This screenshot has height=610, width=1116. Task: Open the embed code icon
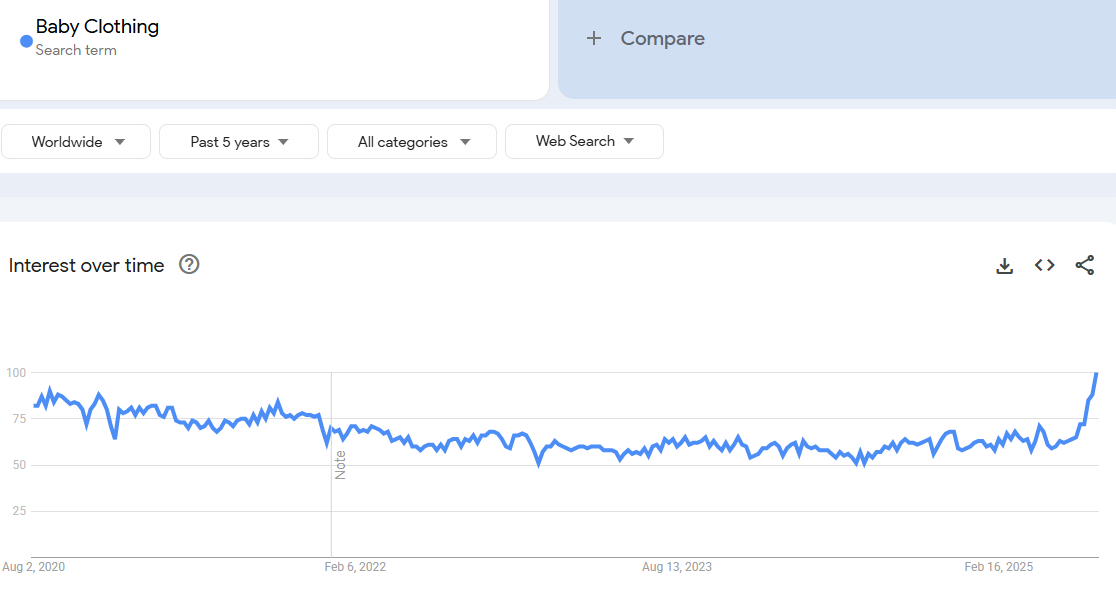click(1045, 265)
